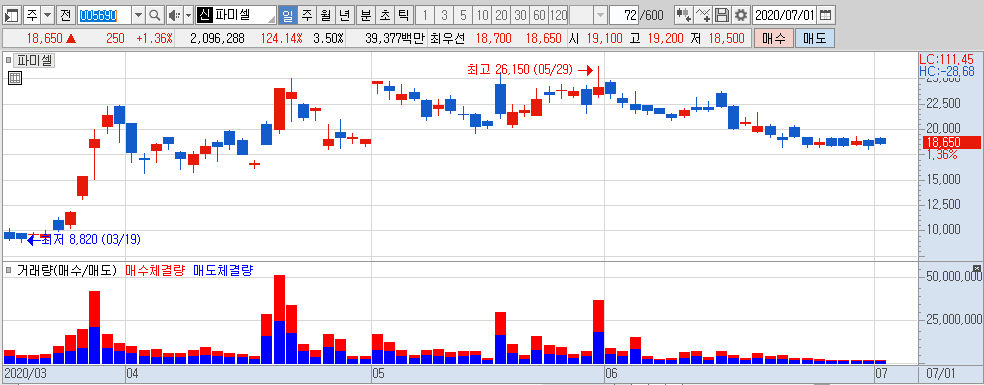Viewport: 984px width, 385px height.
Task: Open the 주 market type dropdown arrow
Action: [x=48, y=14]
